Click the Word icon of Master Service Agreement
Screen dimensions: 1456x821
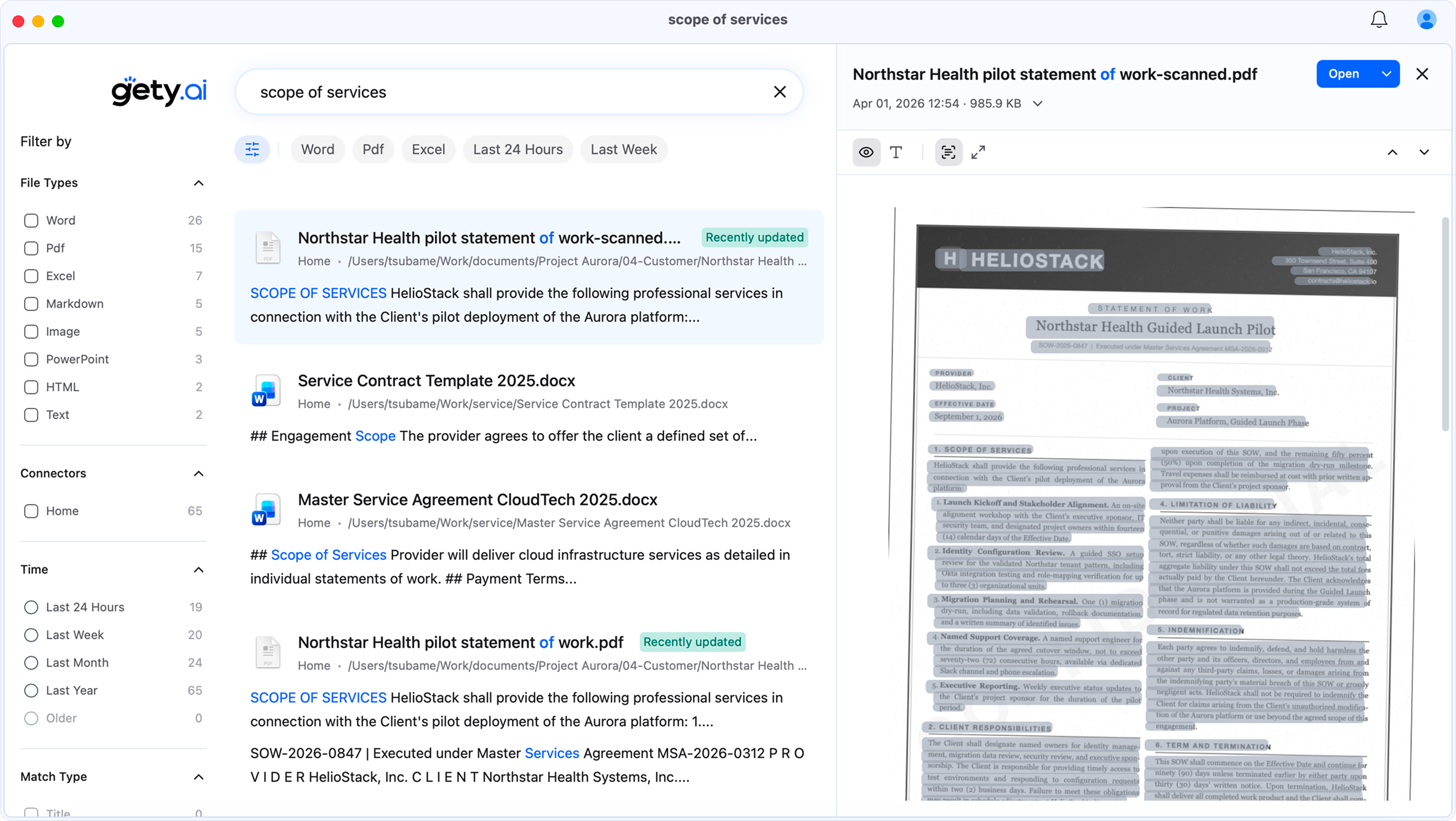[x=266, y=510]
